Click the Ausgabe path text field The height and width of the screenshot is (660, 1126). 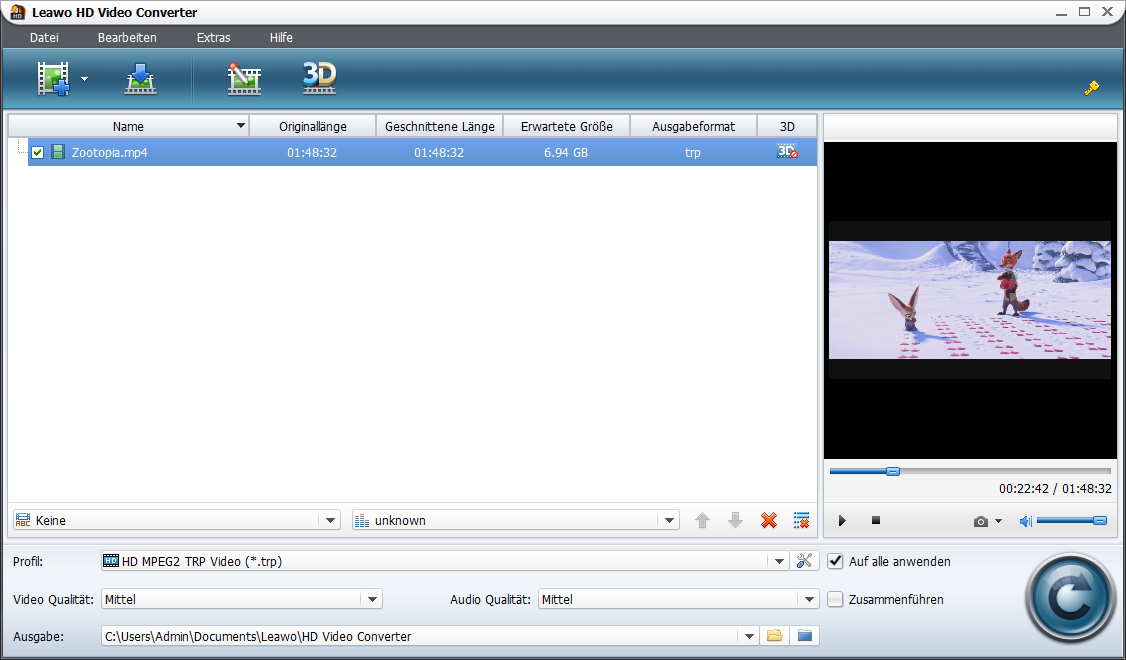pos(420,636)
